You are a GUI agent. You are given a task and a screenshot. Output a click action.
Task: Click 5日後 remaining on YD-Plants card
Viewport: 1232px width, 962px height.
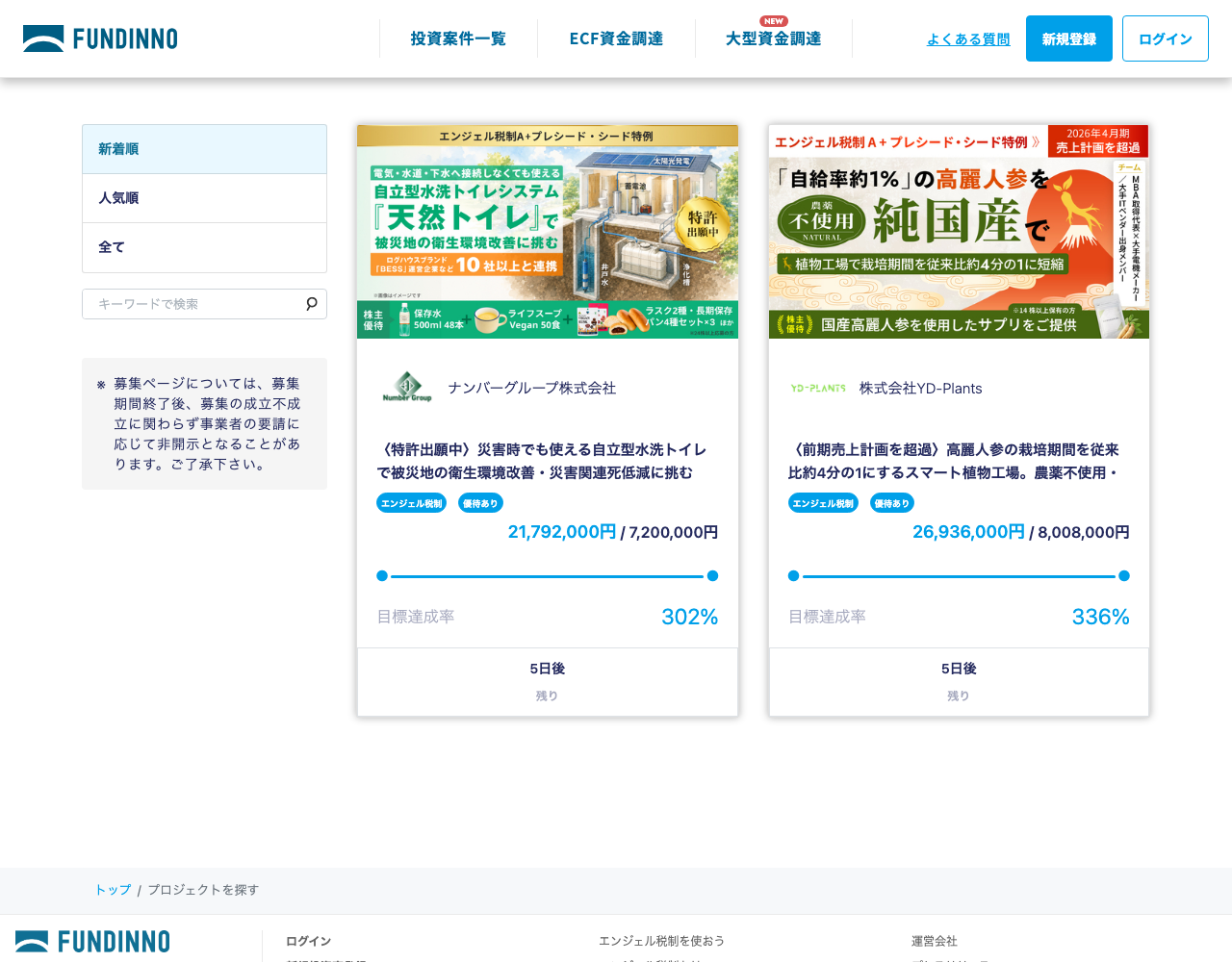(959, 669)
